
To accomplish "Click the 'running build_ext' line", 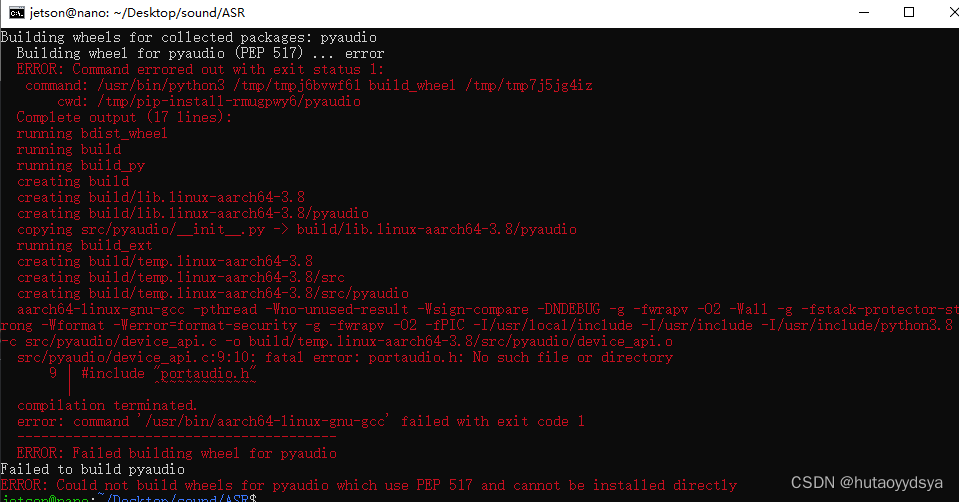I will [84, 245].
